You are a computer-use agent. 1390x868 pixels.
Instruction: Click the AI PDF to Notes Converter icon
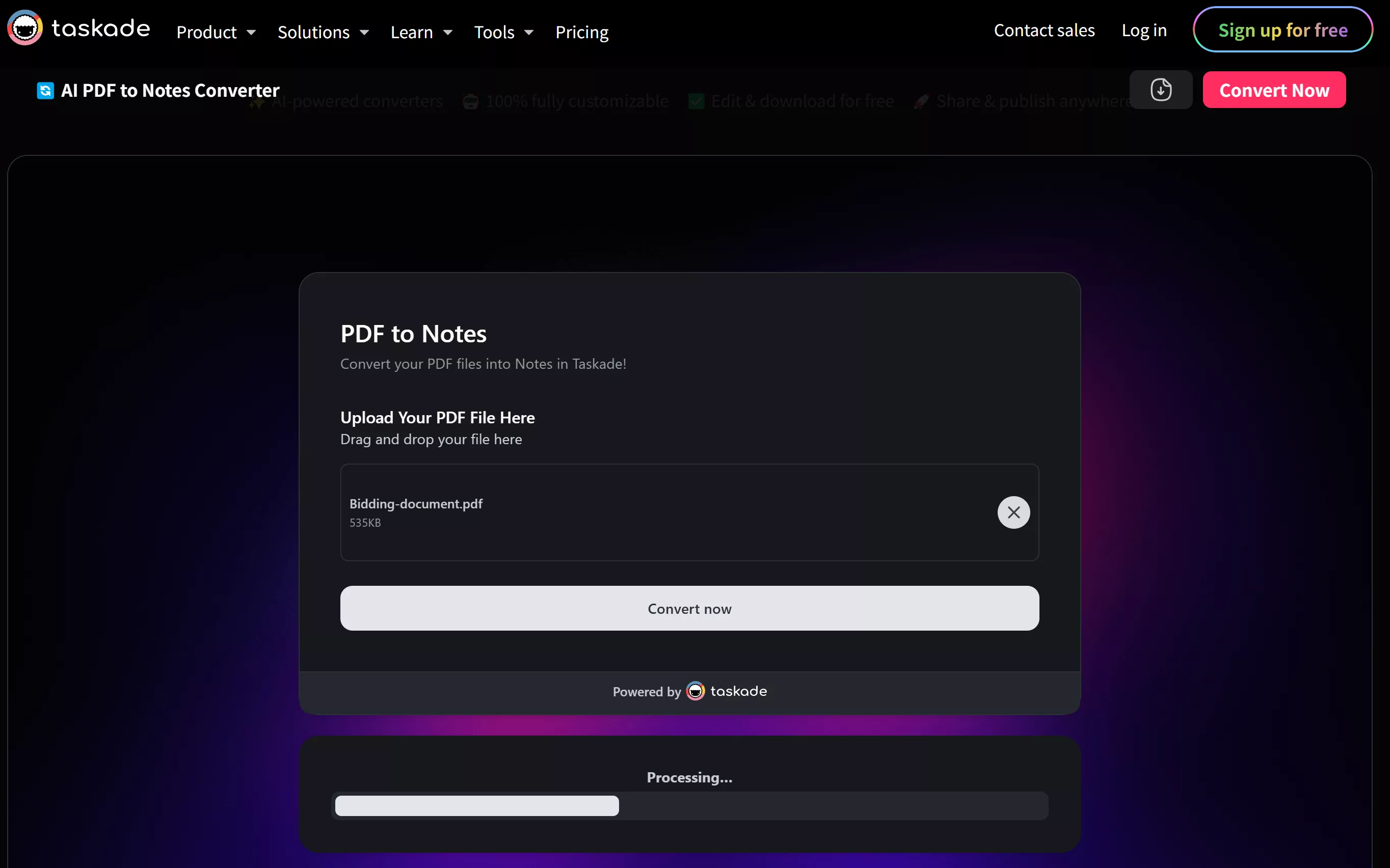[x=45, y=90]
